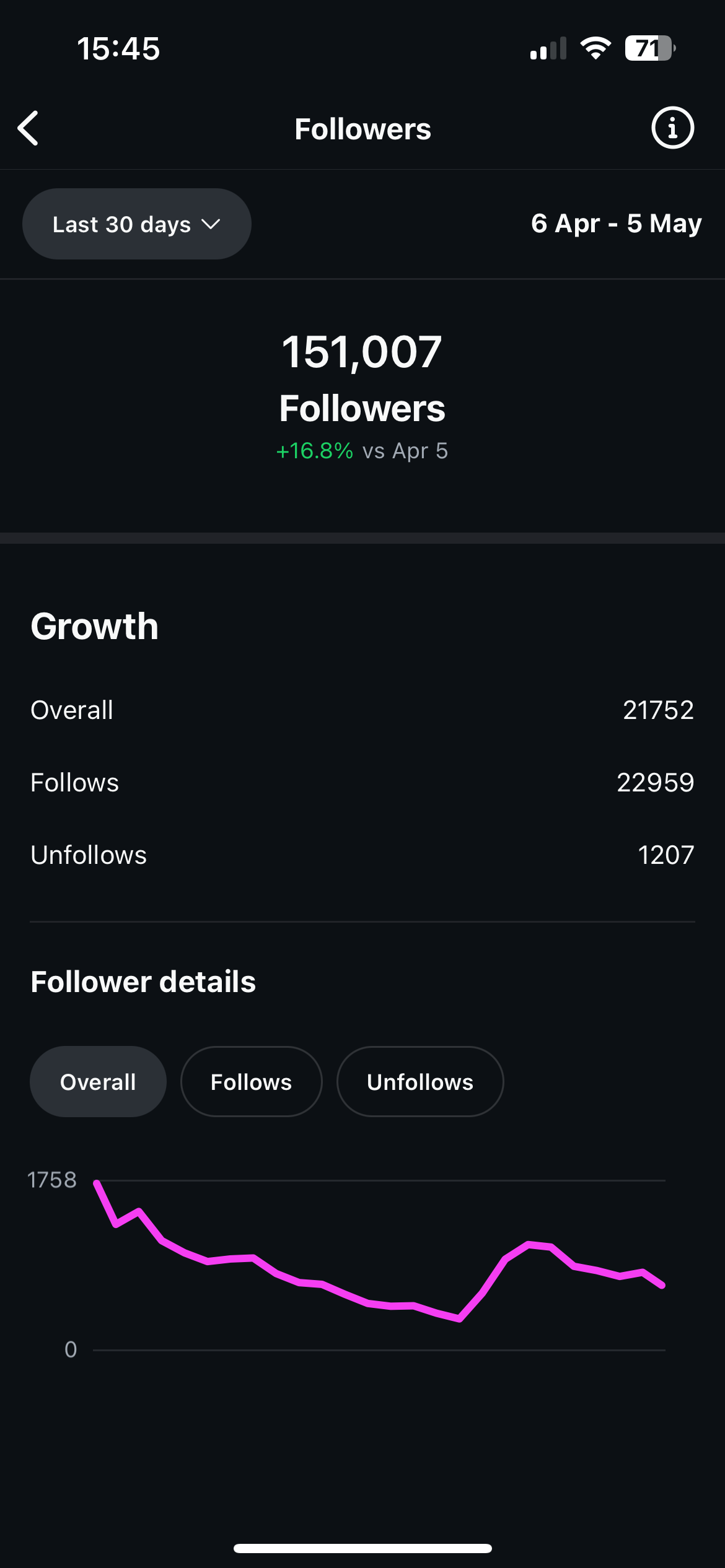The image size is (725, 1568).
Task: Tap the back arrow icon
Action: pos(29,129)
